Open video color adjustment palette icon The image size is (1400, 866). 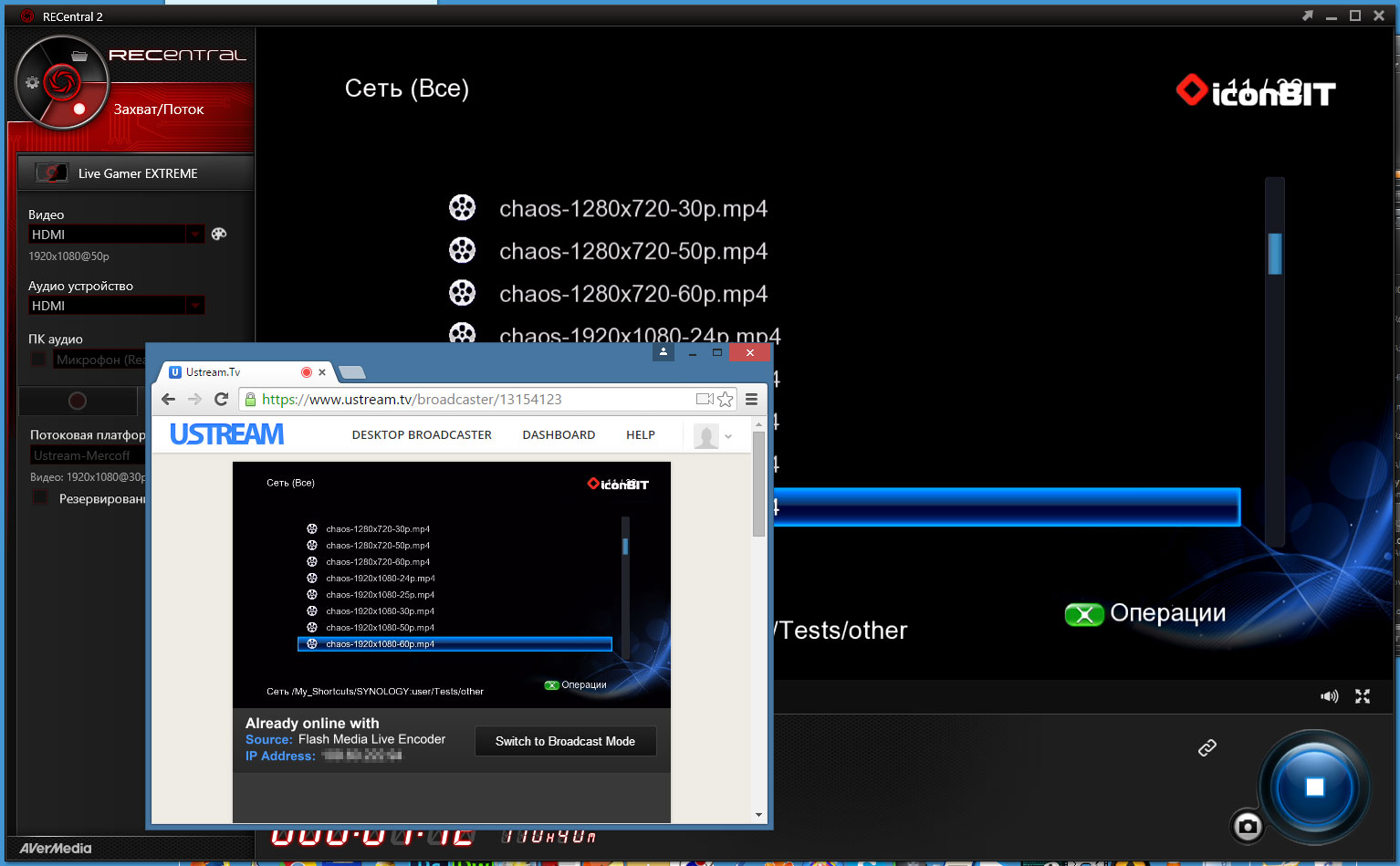click(219, 234)
